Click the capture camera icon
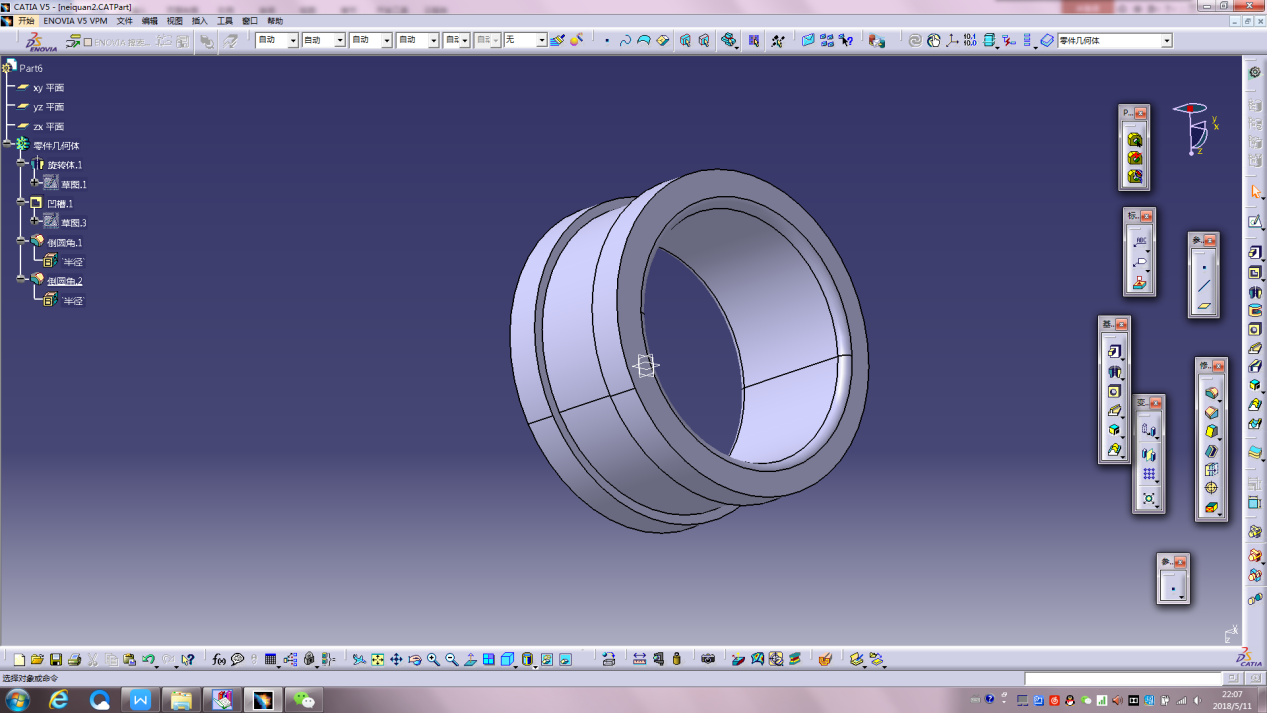The height and width of the screenshot is (713, 1267). (x=708, y=660)
